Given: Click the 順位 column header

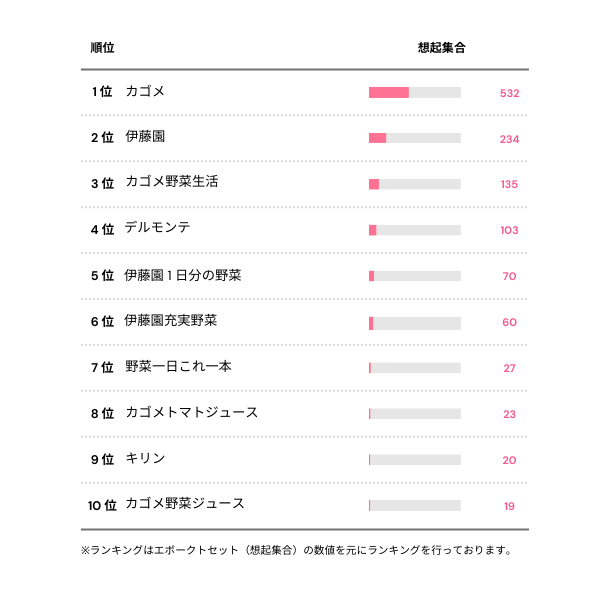Looking at the screenshot, I should tap(102, 47).
